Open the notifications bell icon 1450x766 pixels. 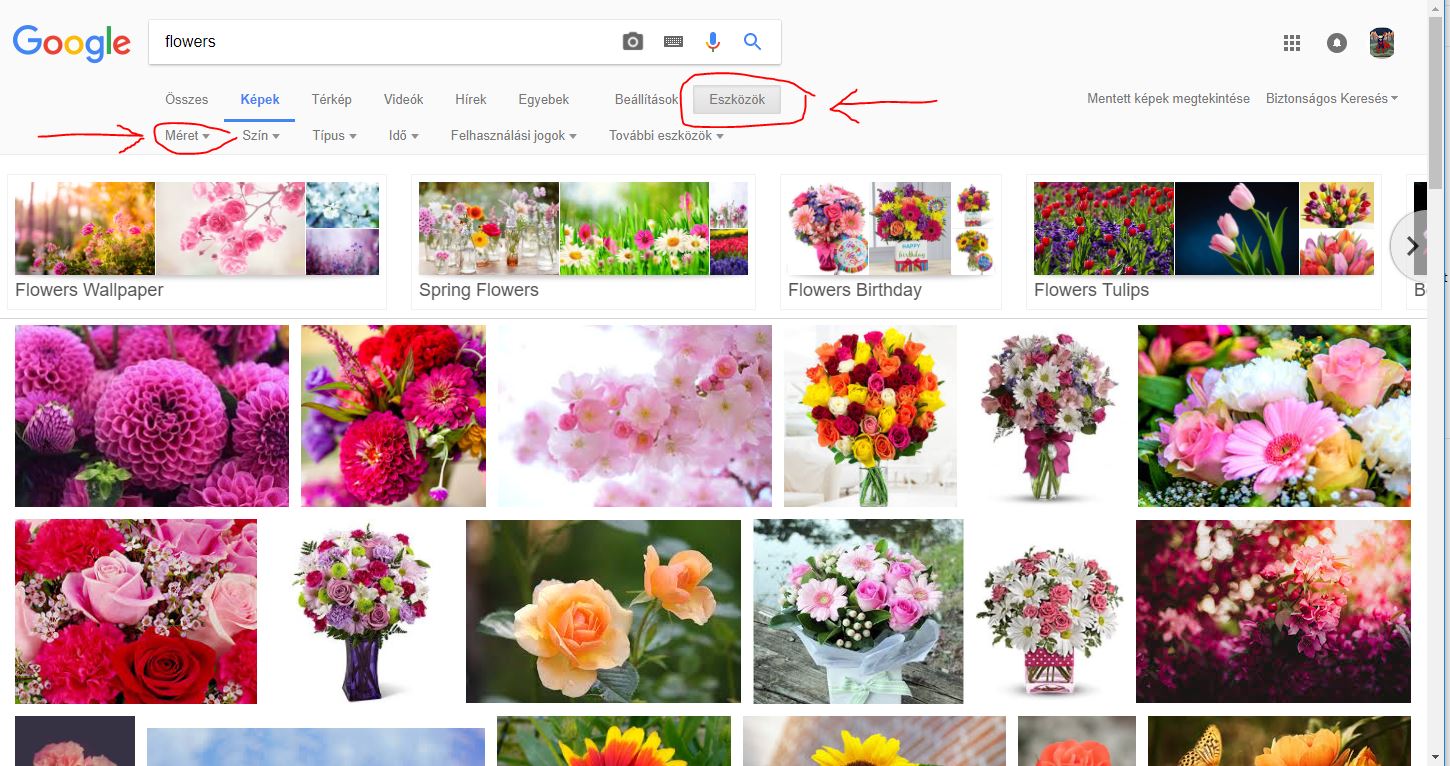click(1336, 43)
